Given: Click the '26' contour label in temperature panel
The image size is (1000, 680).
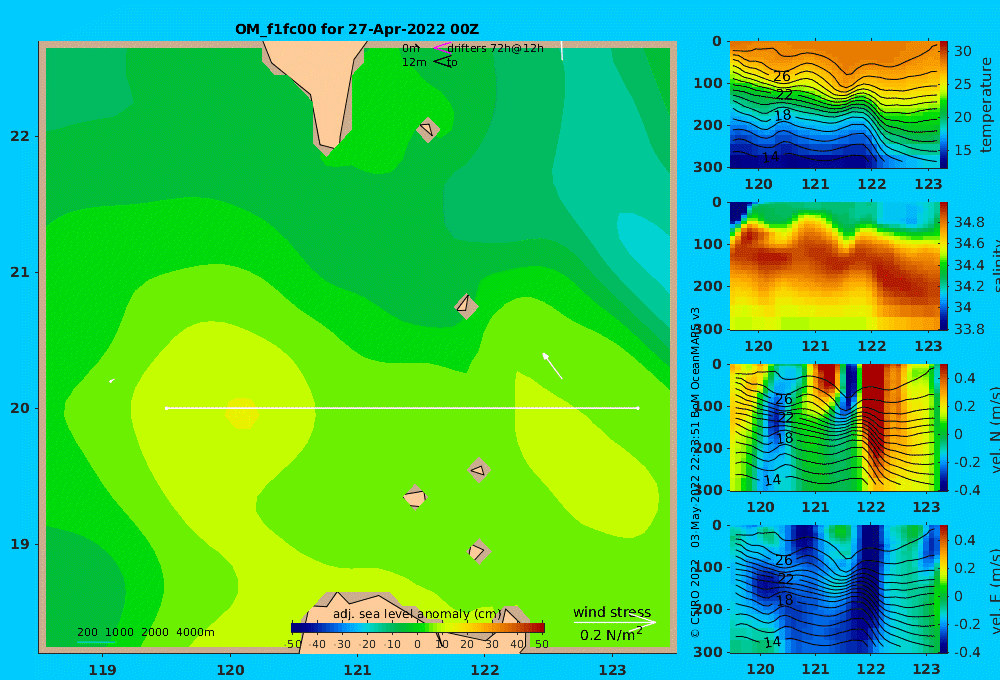Looking at the screenshot, I should pyautogui.click(x=782, y=77).
